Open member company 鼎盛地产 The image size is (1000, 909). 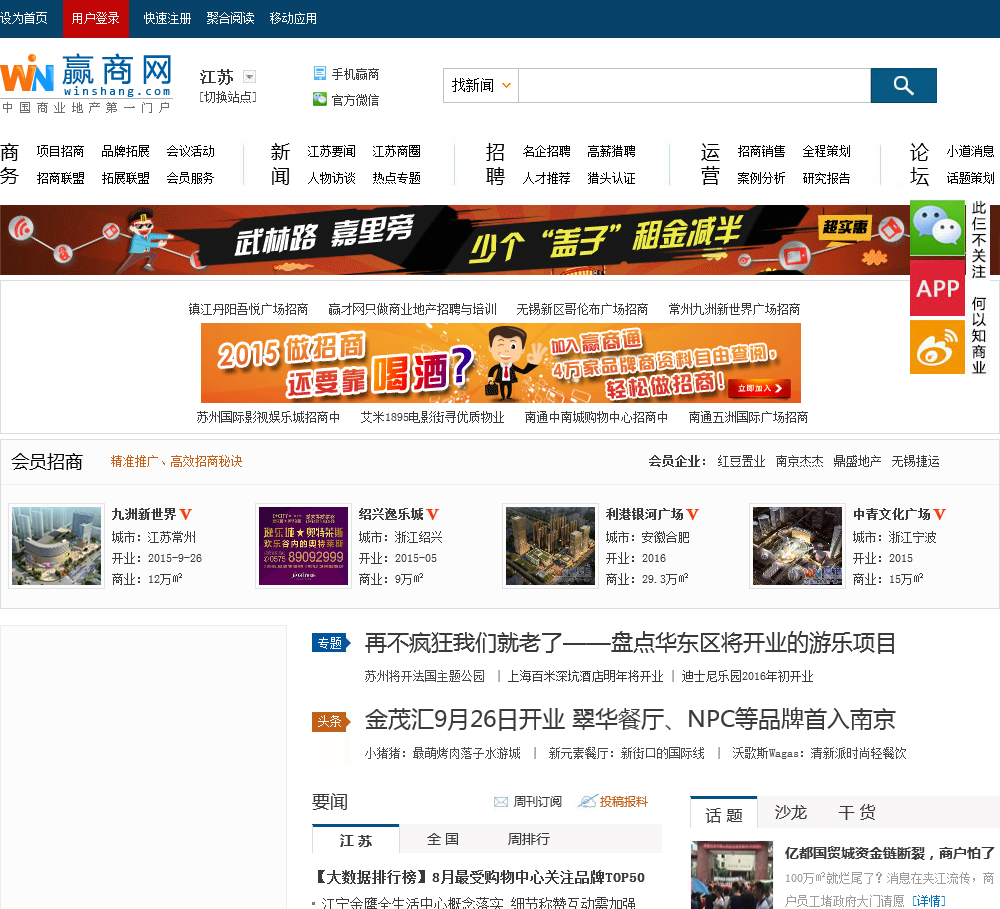tap(857, 461)
